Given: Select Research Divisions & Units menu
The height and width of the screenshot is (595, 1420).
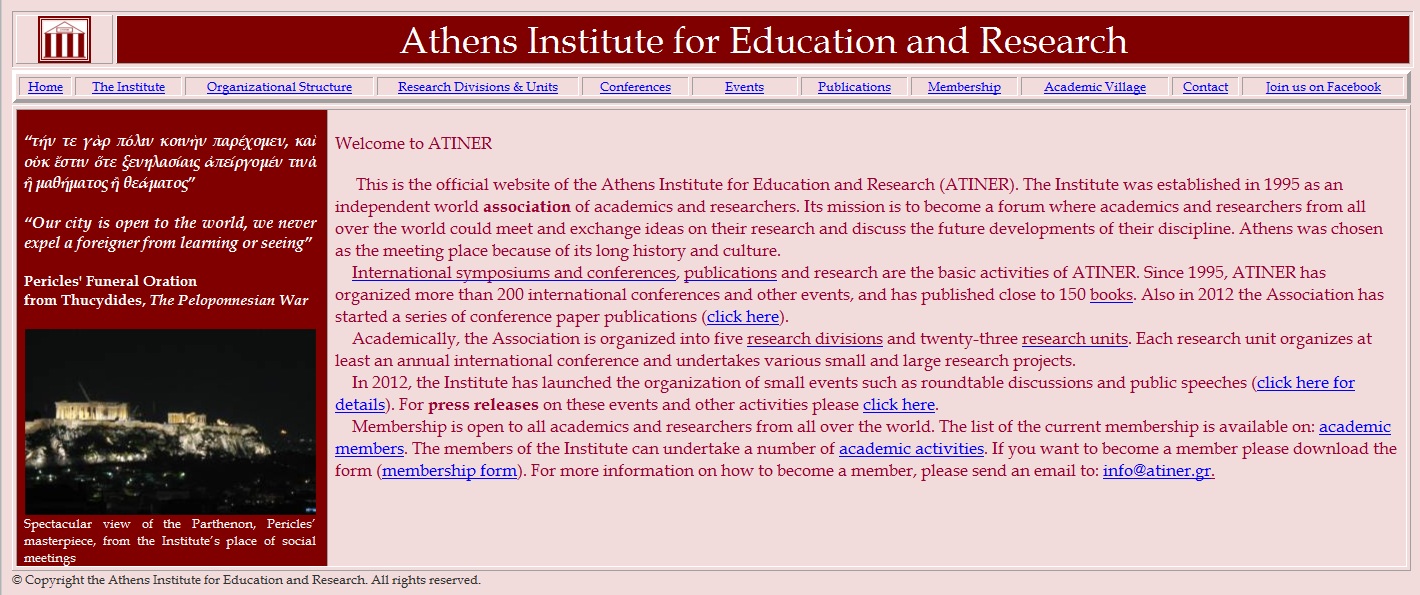Looking at the screenshot, I should [x=478, y=87].
